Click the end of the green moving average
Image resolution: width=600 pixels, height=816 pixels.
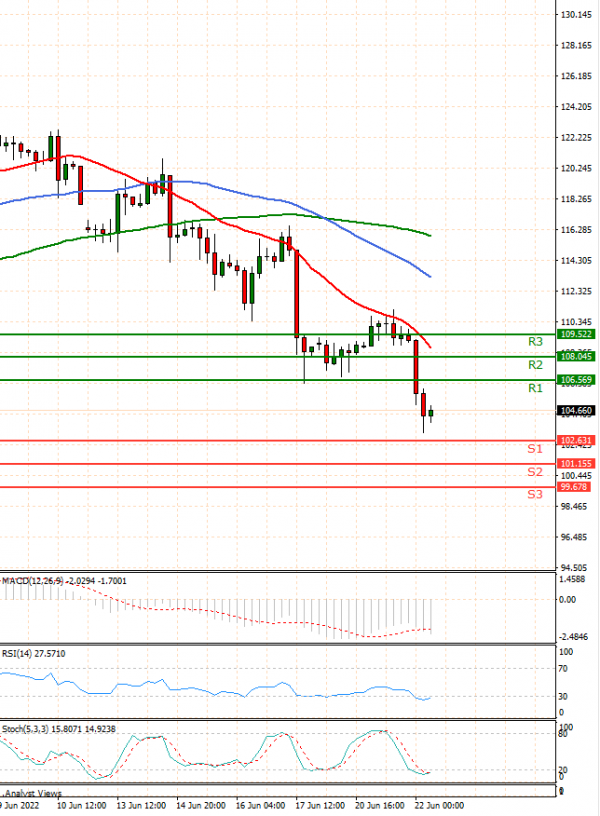(x=430, y=235)
